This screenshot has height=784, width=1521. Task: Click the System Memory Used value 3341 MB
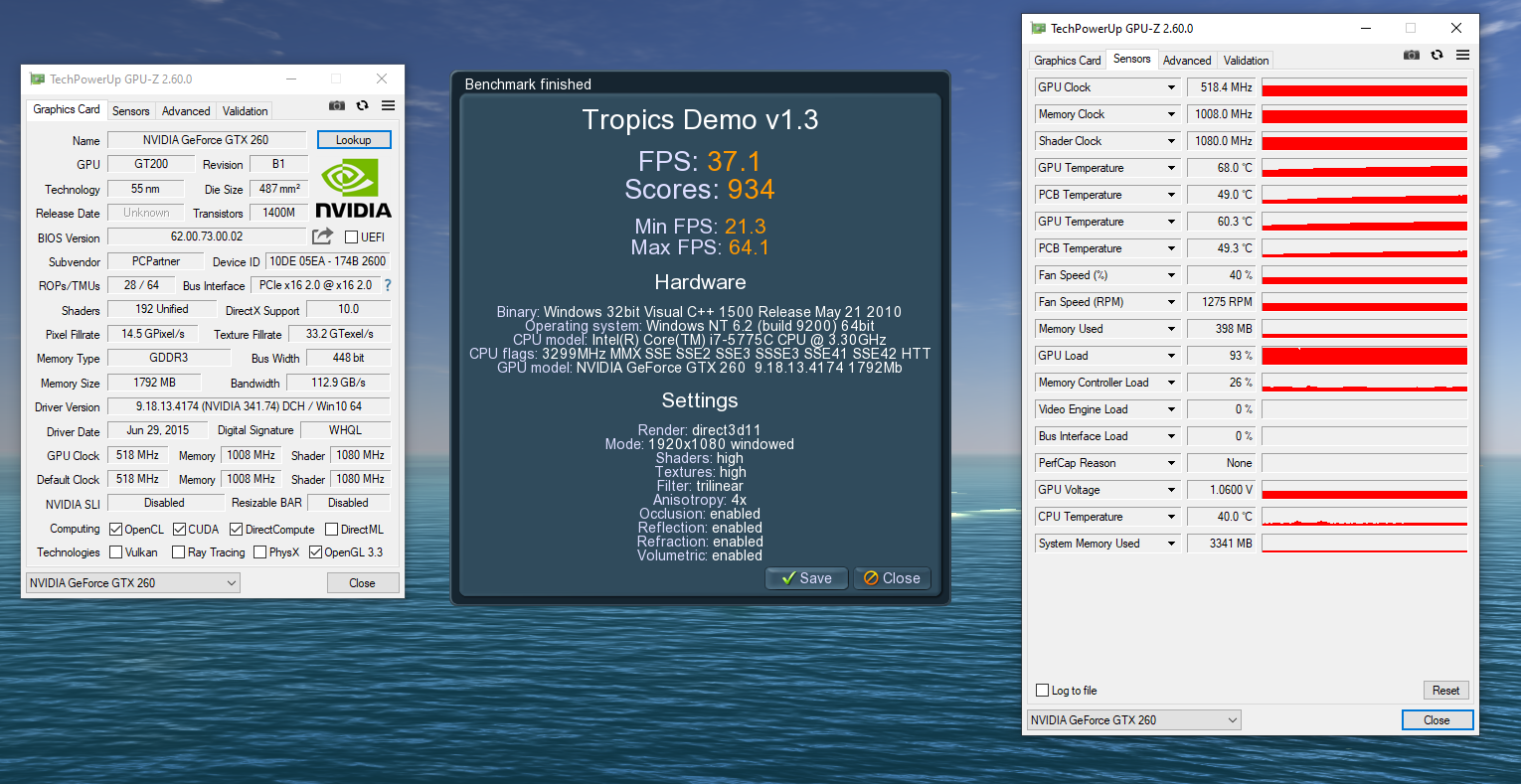coord(1222,544)
